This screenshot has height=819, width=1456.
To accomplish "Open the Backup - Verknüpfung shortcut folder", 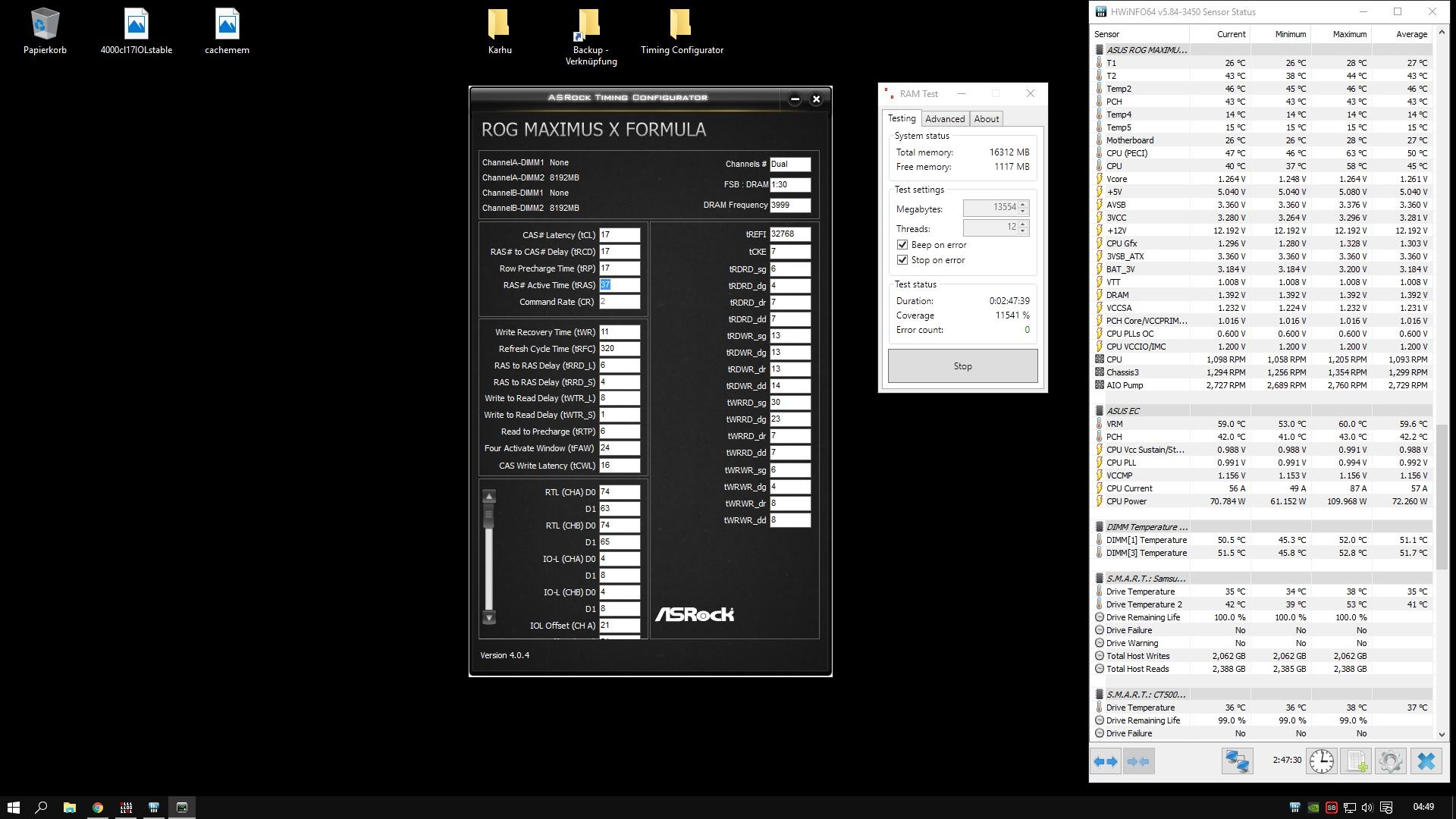I will click(591, 37).
